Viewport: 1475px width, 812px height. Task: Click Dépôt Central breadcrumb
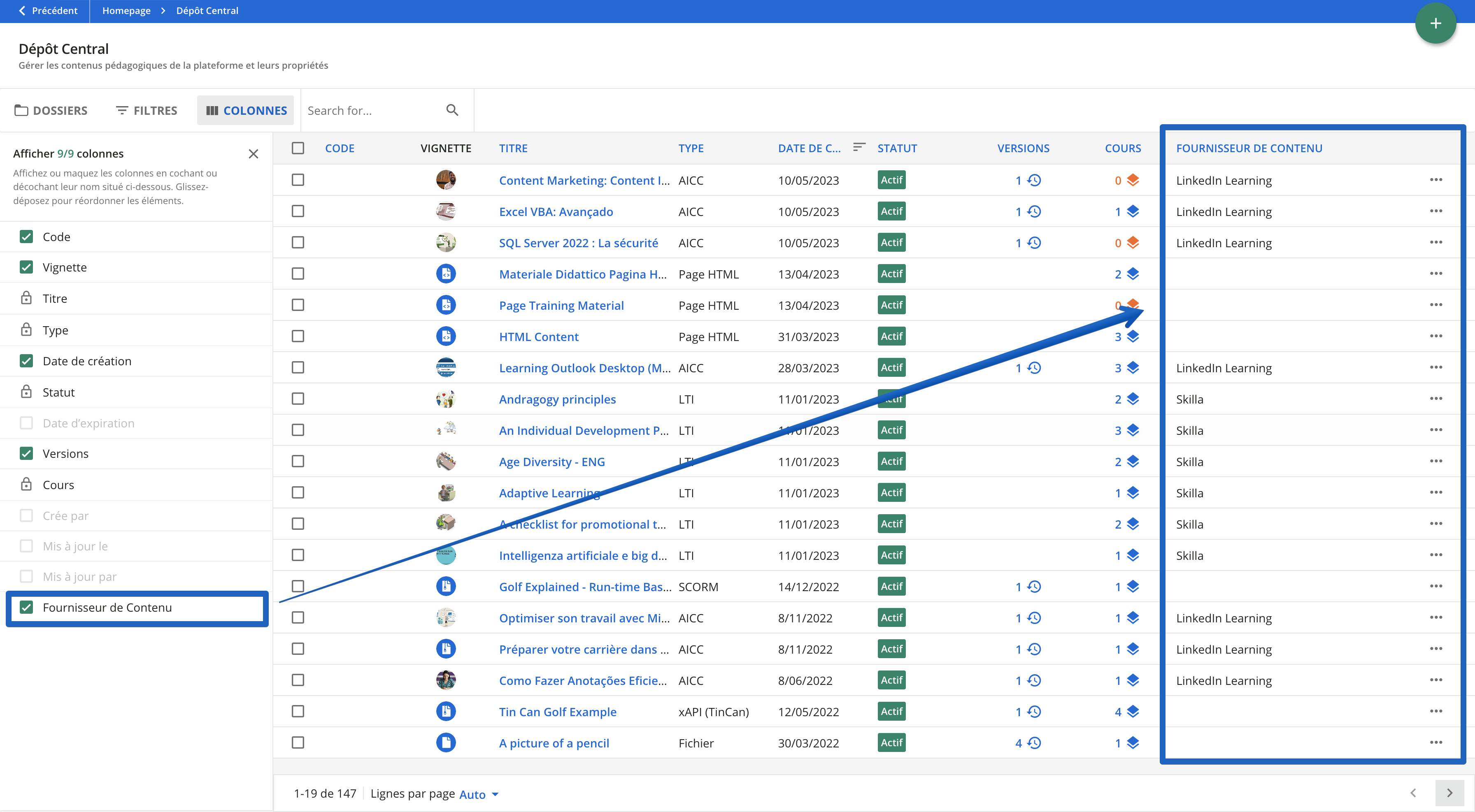click(207, 11)
